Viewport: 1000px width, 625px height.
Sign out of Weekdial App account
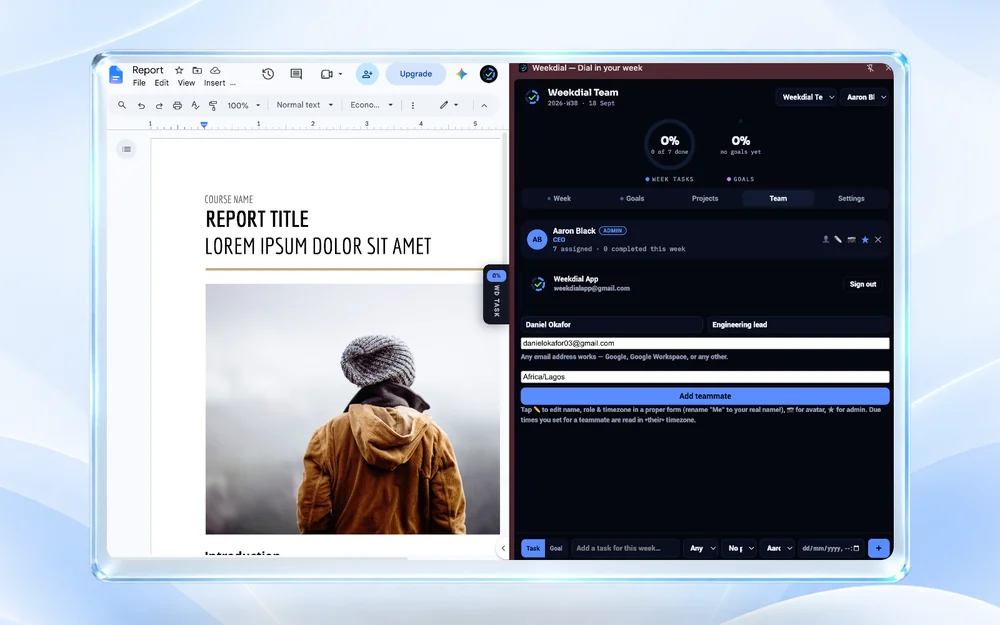coord(862,284)
